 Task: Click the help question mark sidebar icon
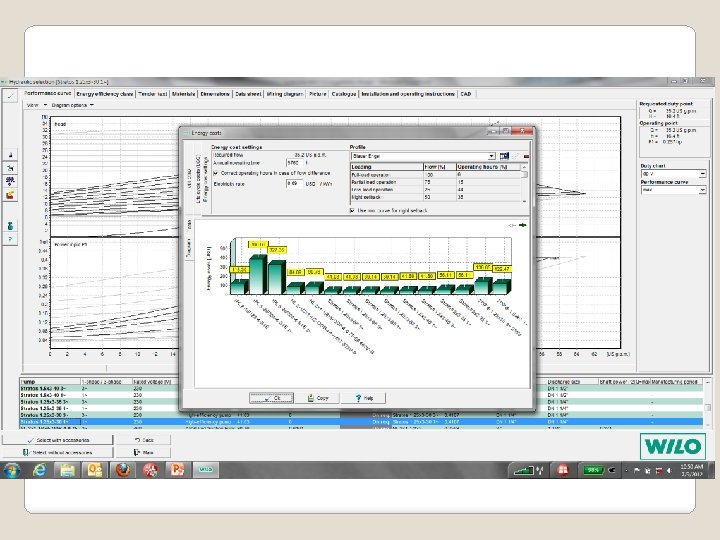[10, 239]
